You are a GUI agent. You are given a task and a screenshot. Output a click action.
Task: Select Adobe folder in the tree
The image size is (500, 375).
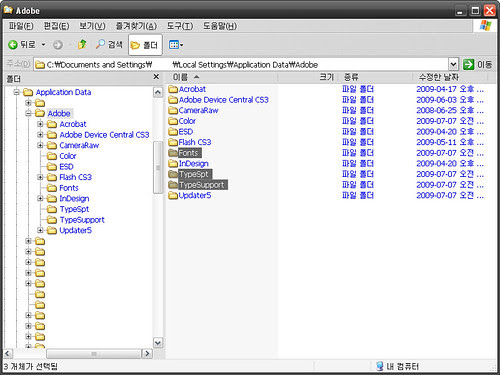point(59,113)
